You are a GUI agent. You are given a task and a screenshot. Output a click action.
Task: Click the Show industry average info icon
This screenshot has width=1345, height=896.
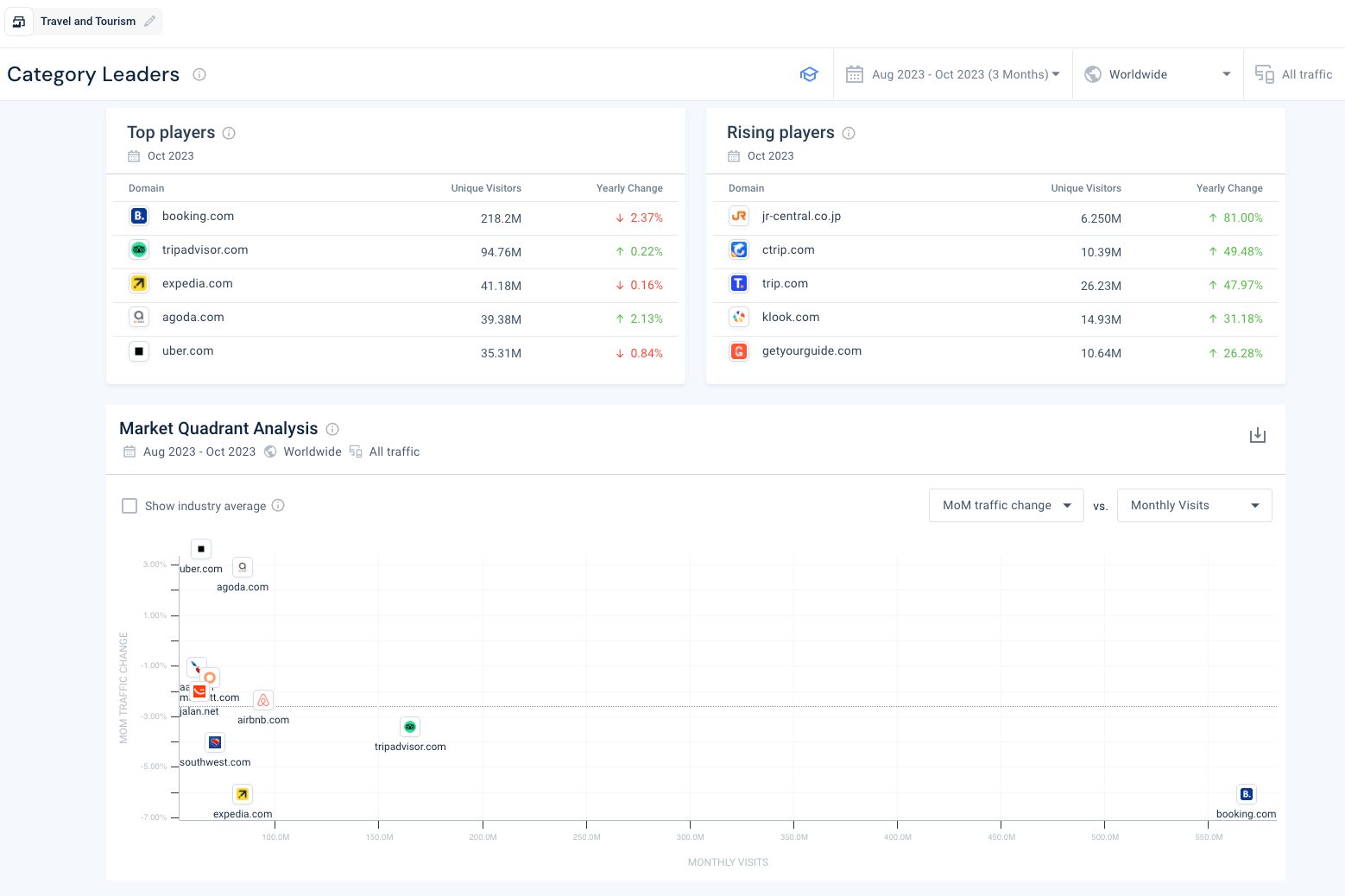click(x=278, y=506)
